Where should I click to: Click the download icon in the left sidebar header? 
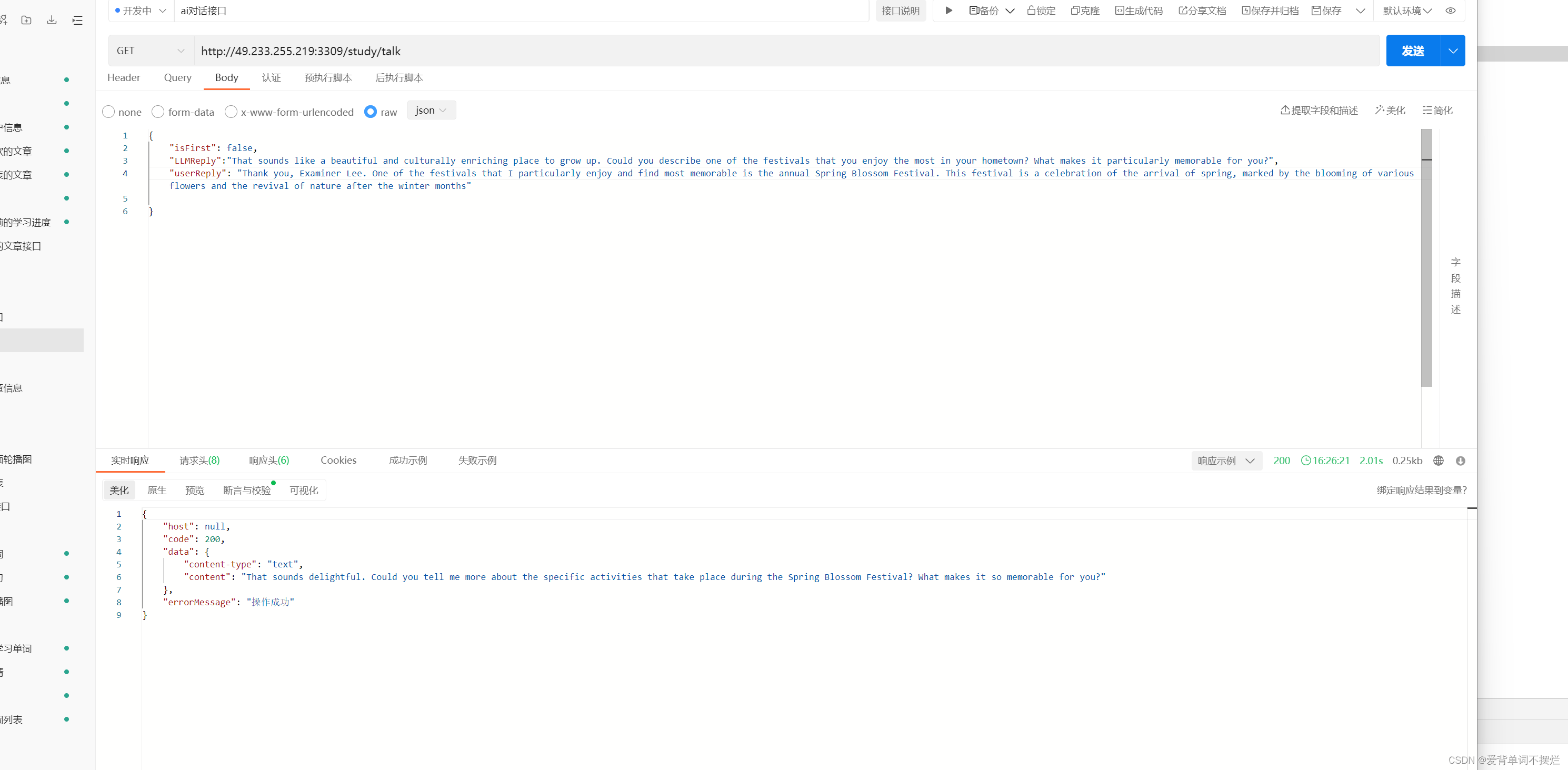coord(52,20)
